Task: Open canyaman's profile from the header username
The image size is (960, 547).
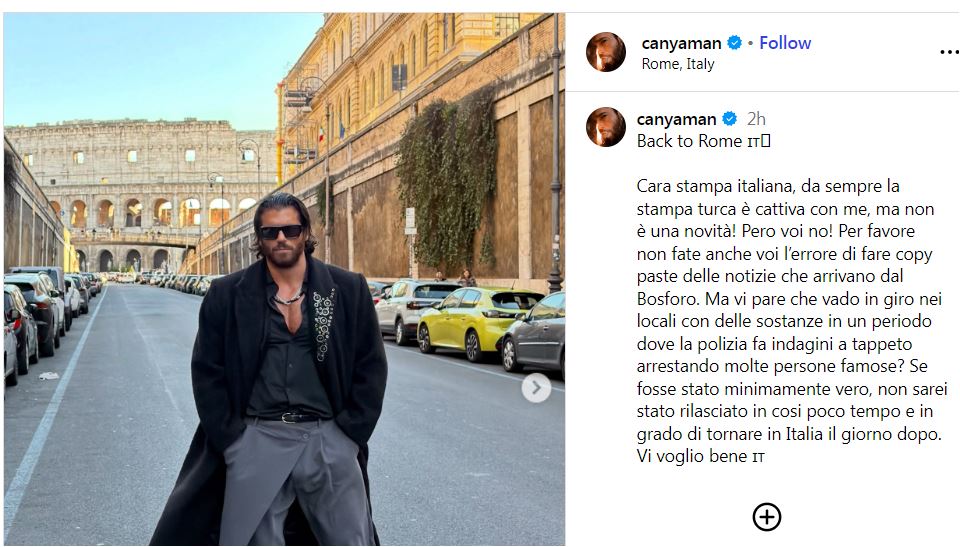Action: click(x=681, y=43)
